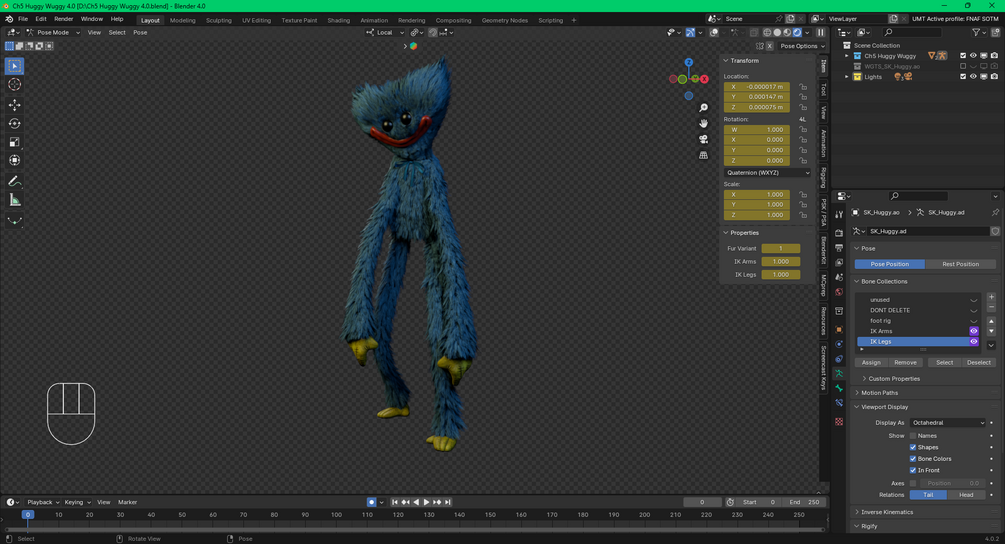Click the Rest Position button
The height and width of the screenshot is (544, 1005).
[x=960, y=264]
